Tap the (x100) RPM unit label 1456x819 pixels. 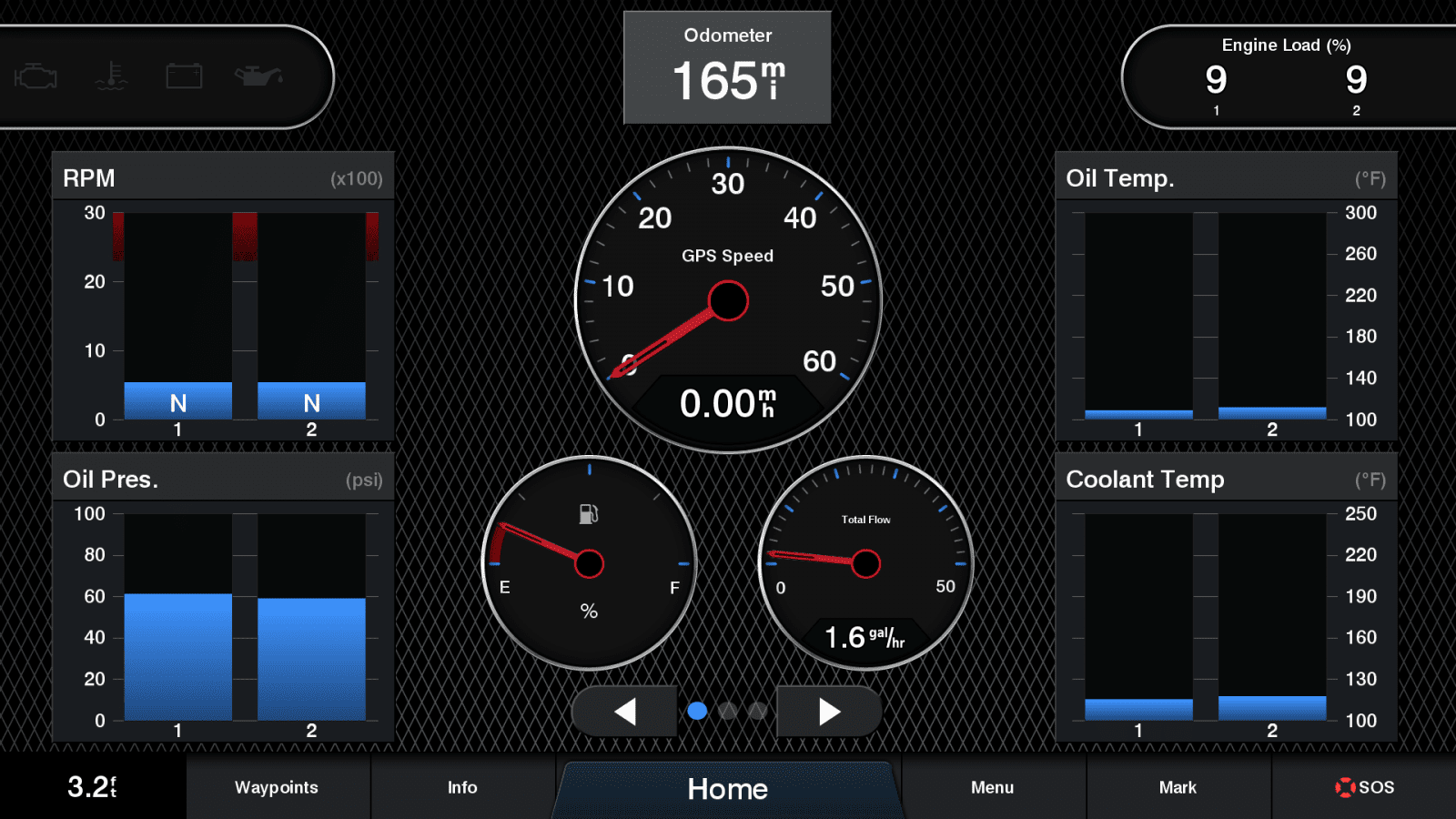coord(357,179)
